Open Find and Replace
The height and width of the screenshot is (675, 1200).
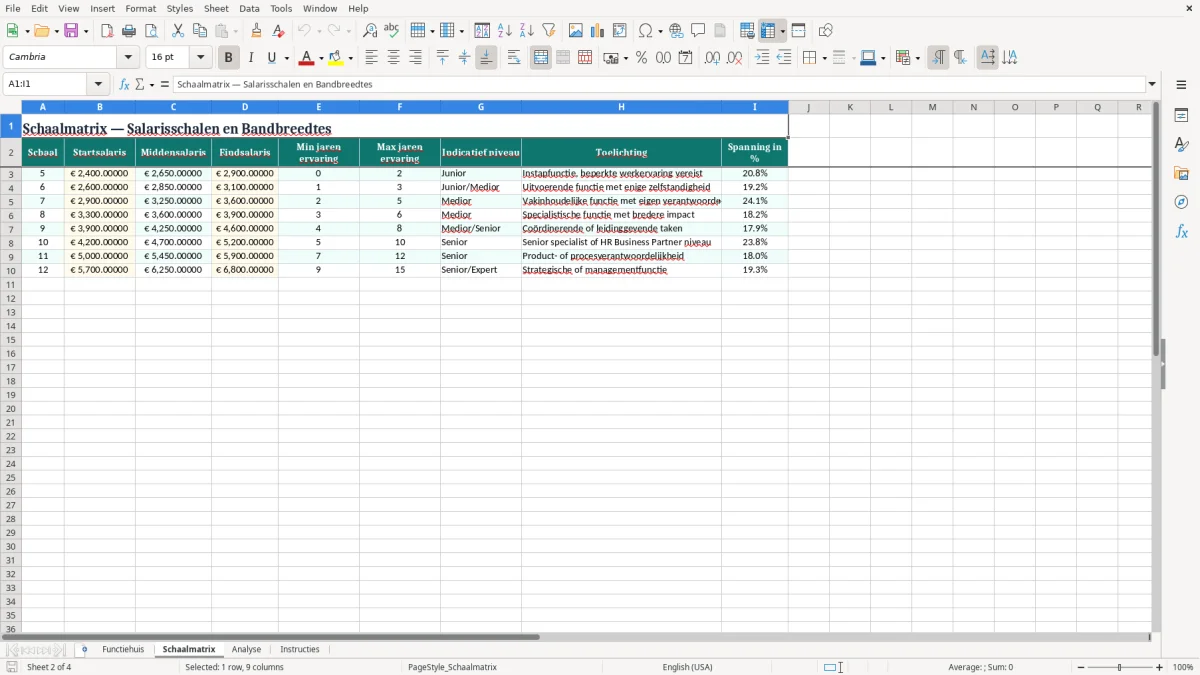pos(370,31)
